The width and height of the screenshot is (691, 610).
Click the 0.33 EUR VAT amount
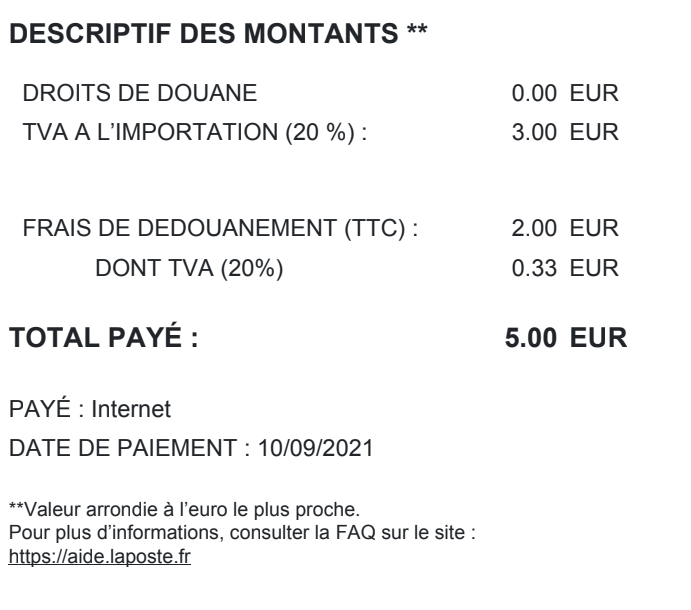pos(565,268)
